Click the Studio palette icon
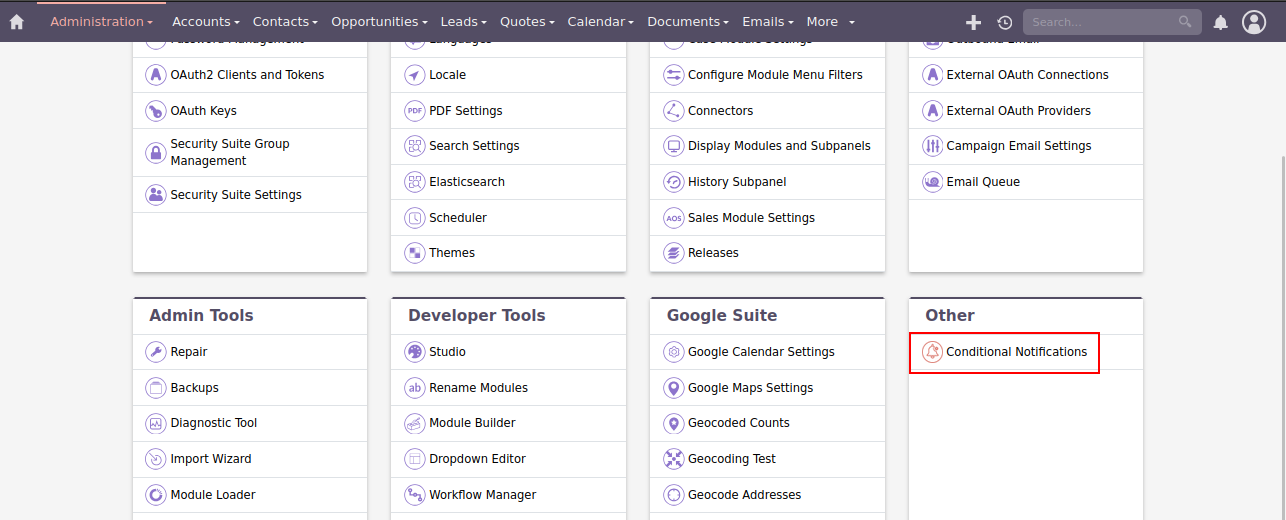 point(414,352)
